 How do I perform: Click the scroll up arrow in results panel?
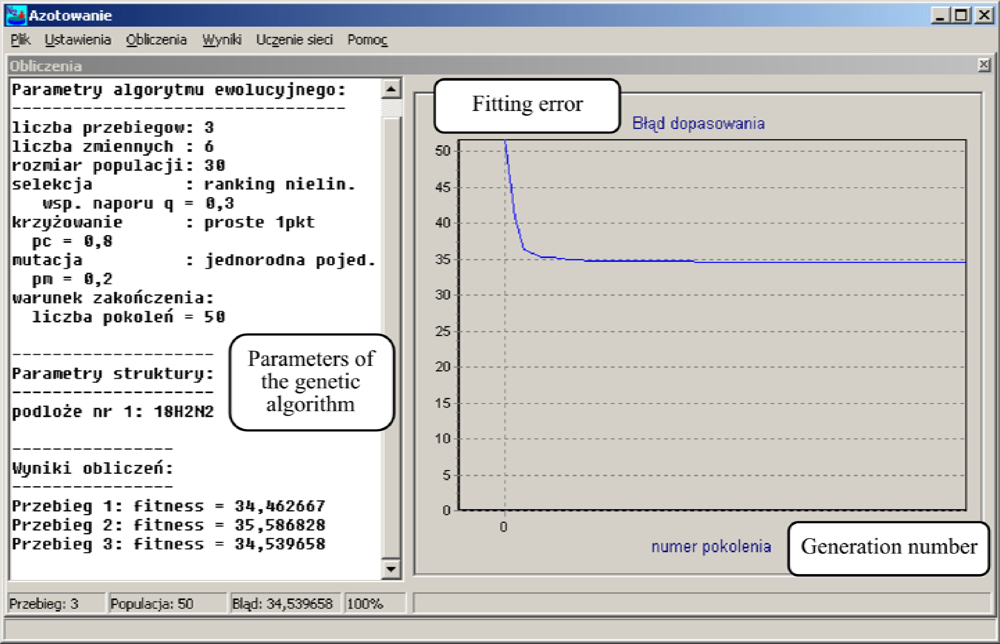(391, 90)
